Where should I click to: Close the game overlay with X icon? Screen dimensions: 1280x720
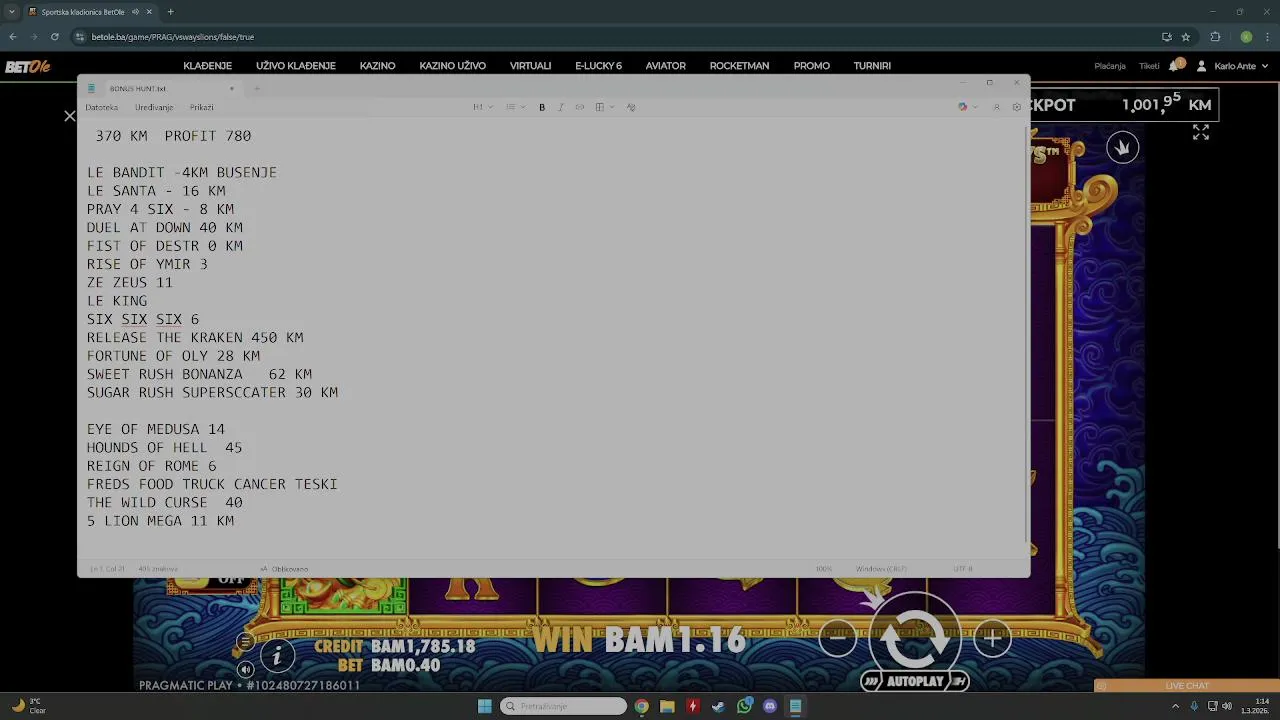pos(70,116)
